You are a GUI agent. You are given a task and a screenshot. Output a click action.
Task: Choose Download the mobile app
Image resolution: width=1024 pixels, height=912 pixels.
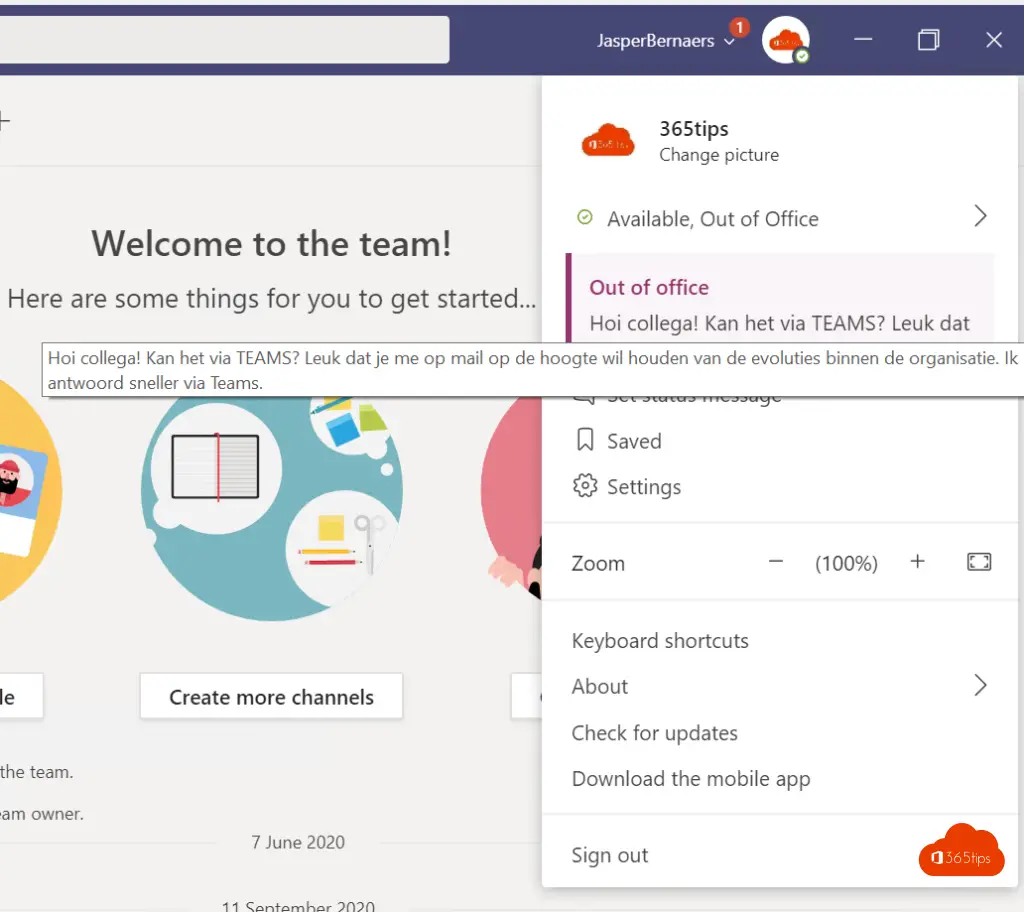[x=690, y=779]
